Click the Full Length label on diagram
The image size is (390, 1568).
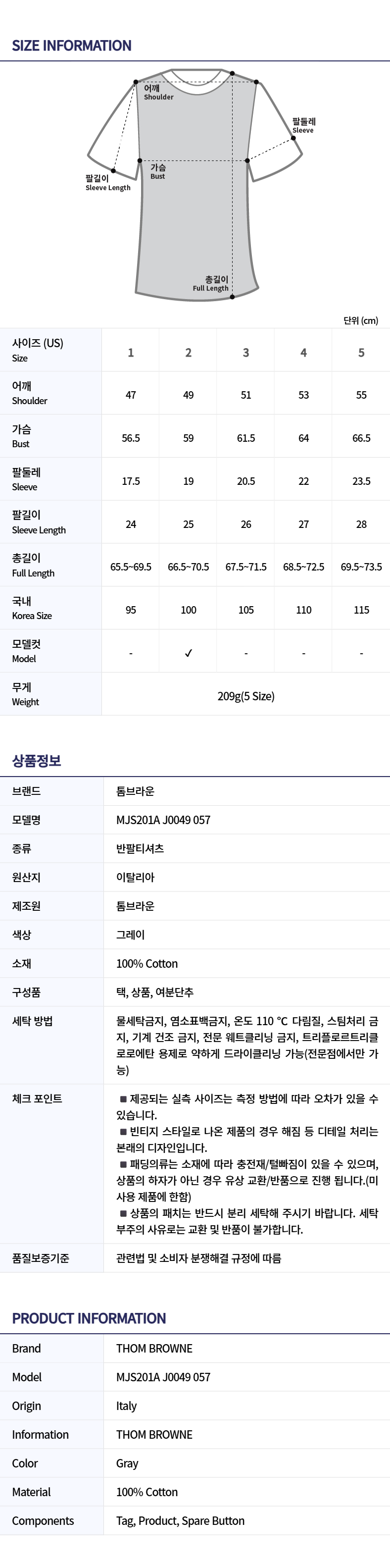[x=210, y=284]
